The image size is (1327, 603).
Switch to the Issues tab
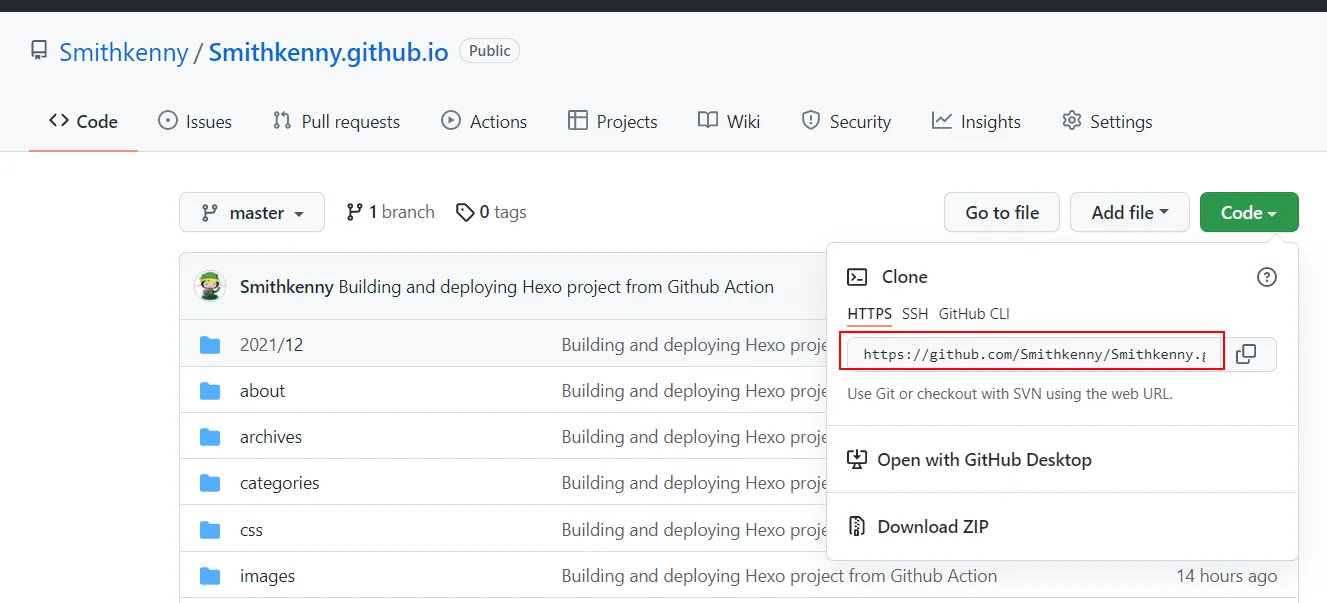click(195, 121)
